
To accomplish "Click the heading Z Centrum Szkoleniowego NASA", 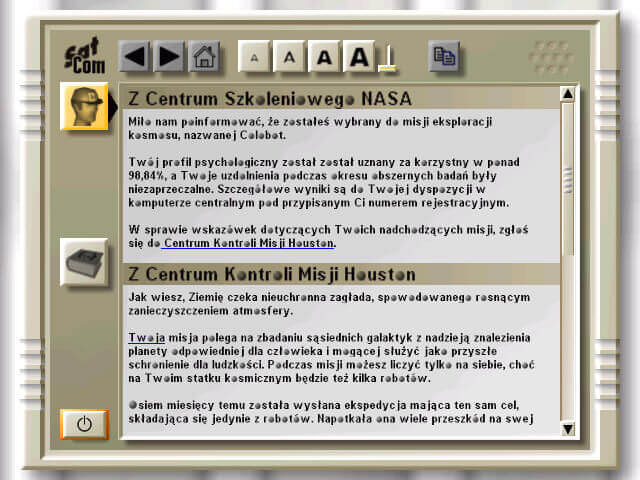I will (270, 99).
